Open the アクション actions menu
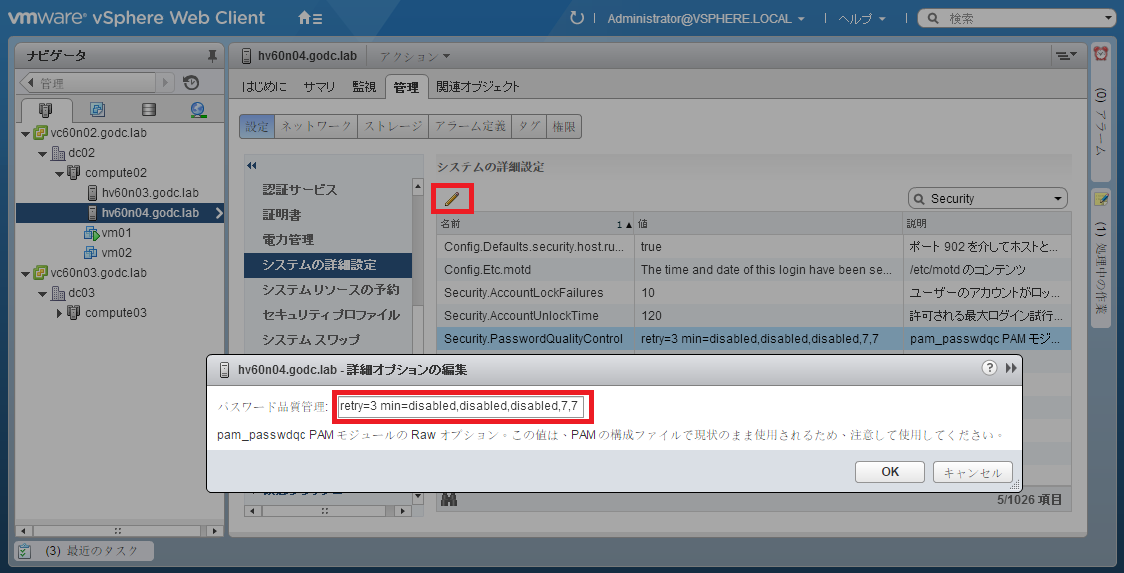The height and width of the screenshot is (573, 1124). click(414, 56)
